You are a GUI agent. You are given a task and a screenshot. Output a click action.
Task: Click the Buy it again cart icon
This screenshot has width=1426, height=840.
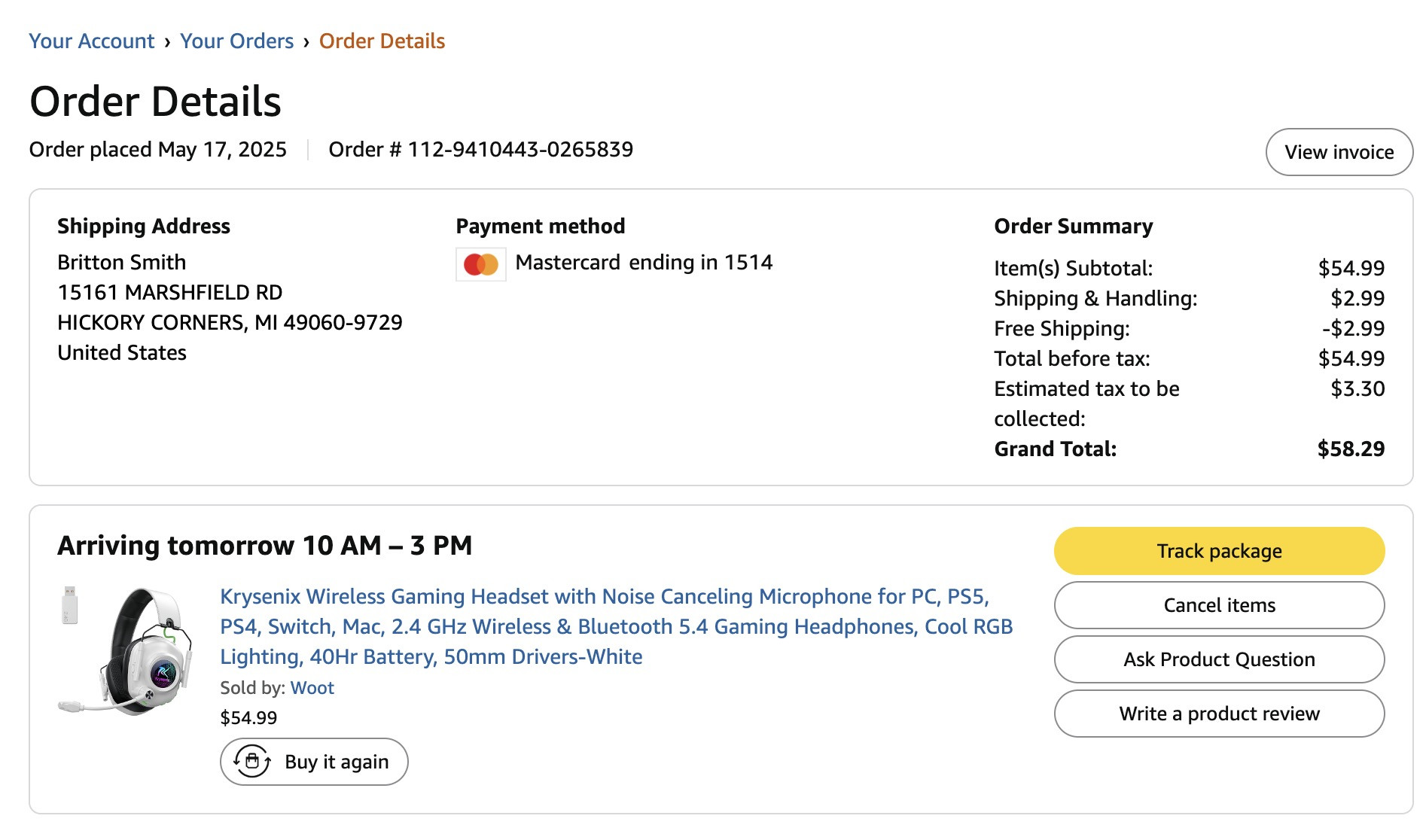(252, 762)
